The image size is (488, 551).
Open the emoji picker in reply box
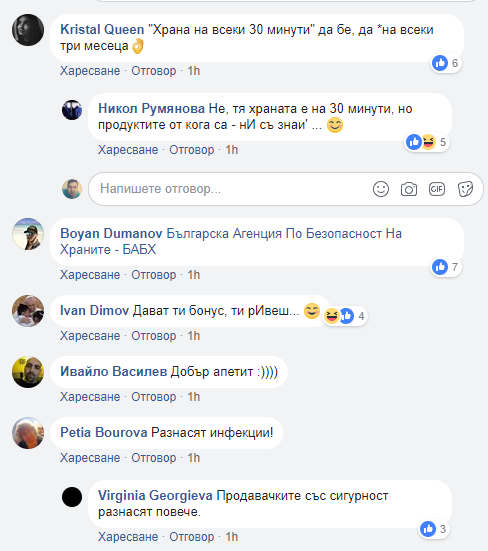[x=381, y=189]
